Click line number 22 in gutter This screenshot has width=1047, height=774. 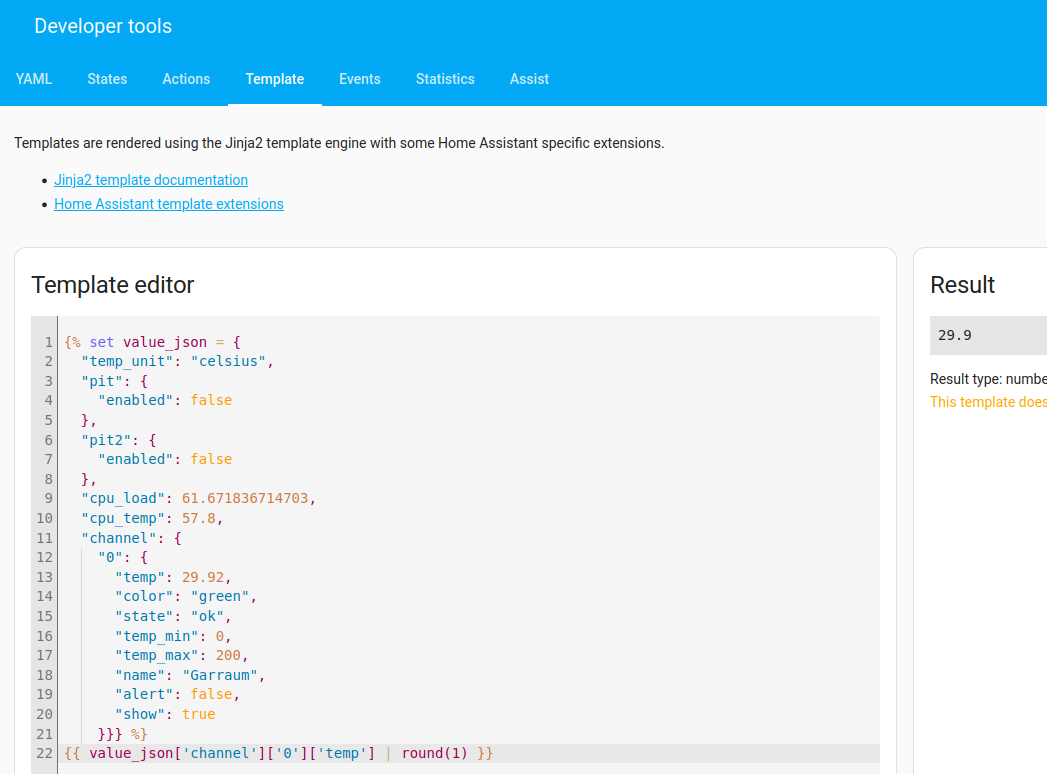coord(44,753)
